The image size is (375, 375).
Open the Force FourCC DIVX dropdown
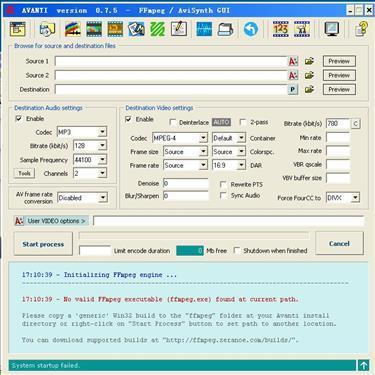pyautogui.click(x=355, y=198)
